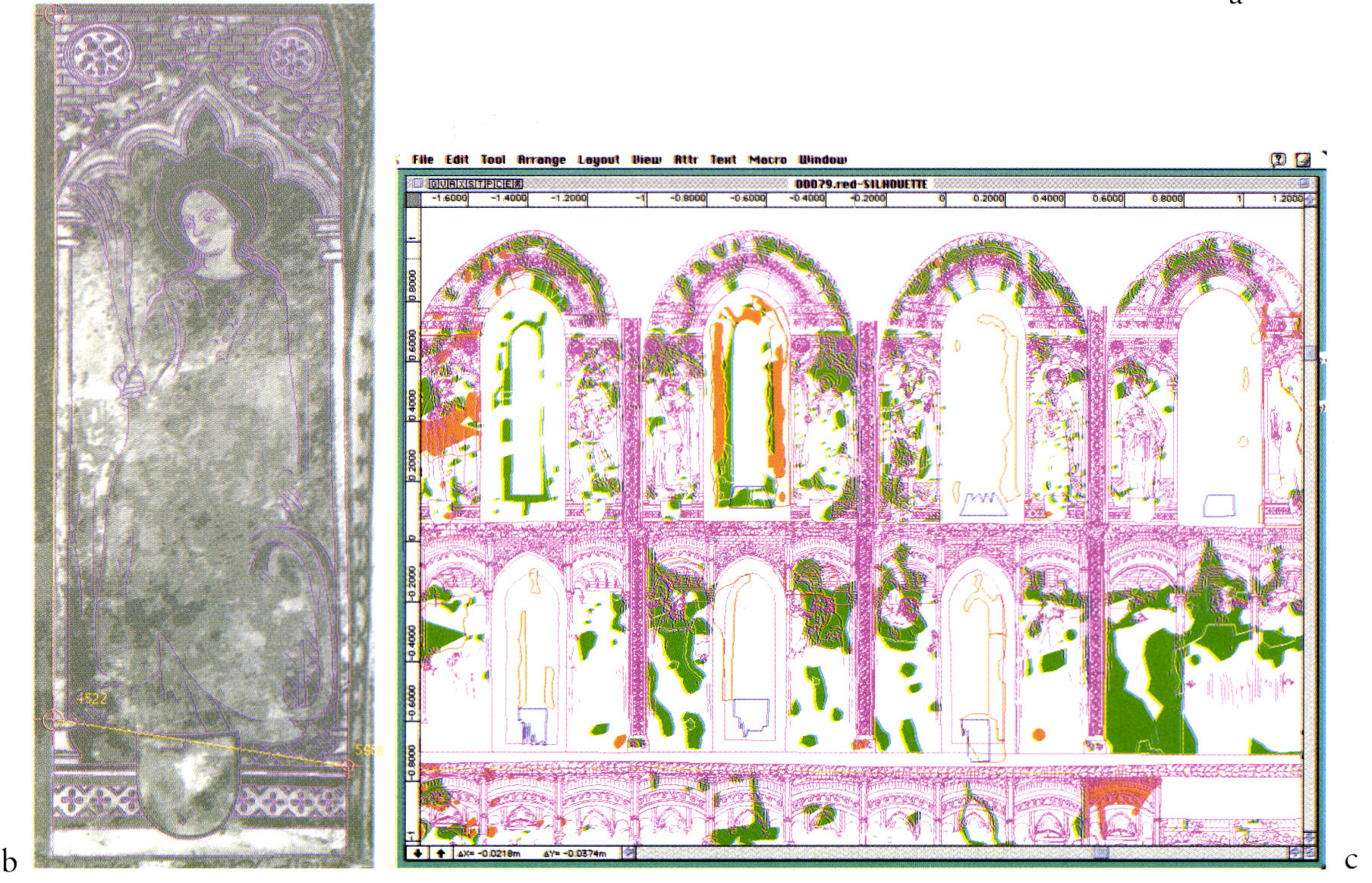Click the G button in the title bar

coord(433,184)
